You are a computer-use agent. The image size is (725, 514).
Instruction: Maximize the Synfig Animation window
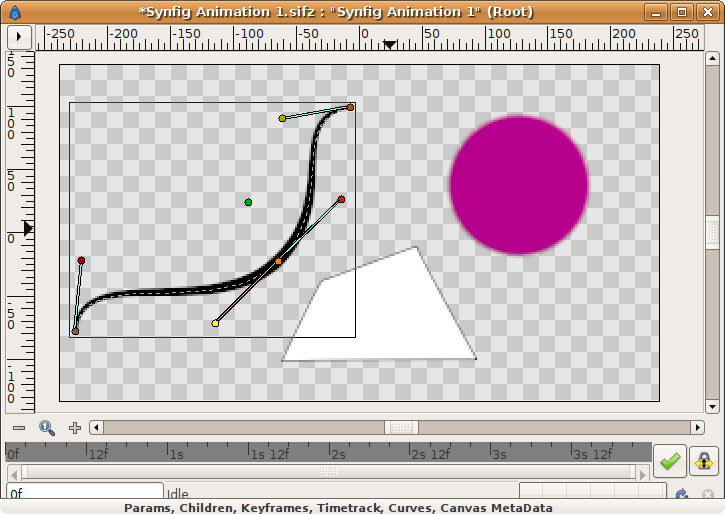pos(682,12)
